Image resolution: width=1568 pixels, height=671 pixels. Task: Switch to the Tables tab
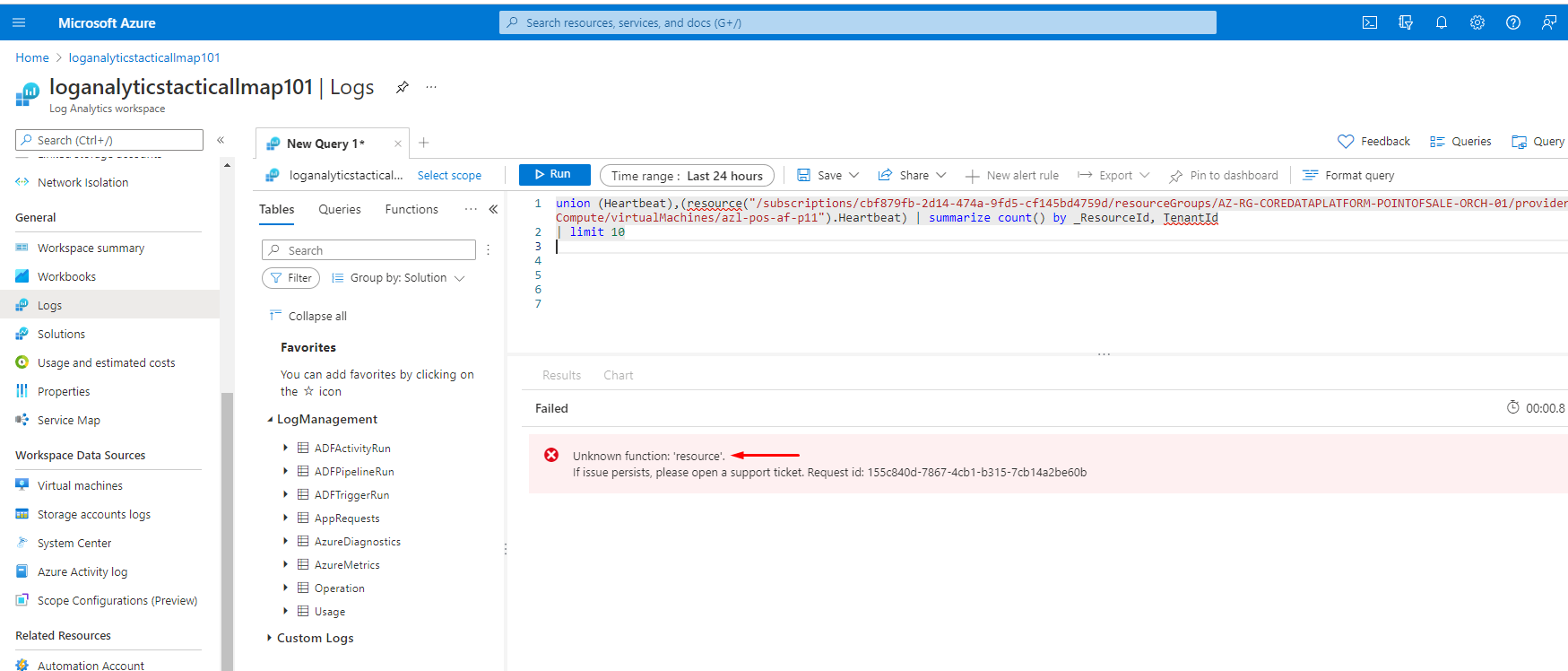276,209
